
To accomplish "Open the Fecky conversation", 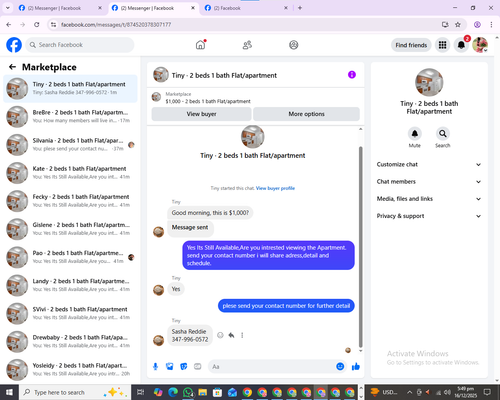I will tap(70, 201).
